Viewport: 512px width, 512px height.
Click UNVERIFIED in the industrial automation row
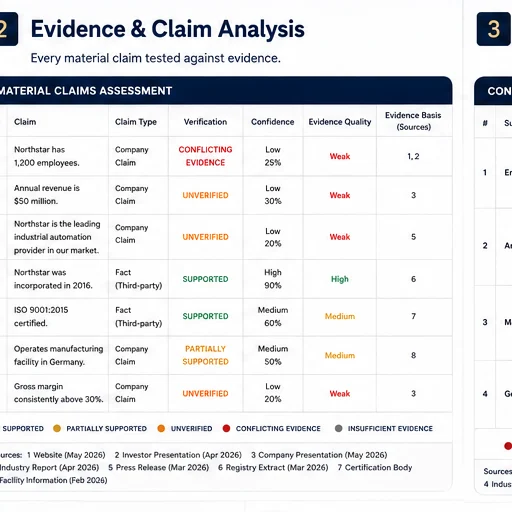click(x=205, y=237)
